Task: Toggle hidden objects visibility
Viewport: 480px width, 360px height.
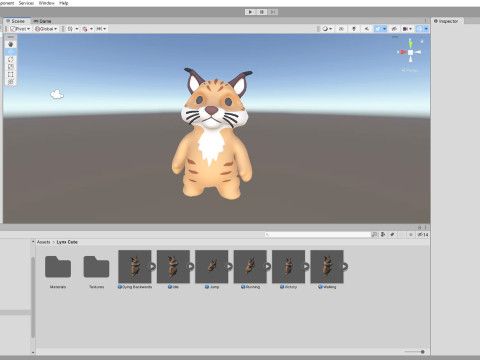Action: (x=394, y=29)
